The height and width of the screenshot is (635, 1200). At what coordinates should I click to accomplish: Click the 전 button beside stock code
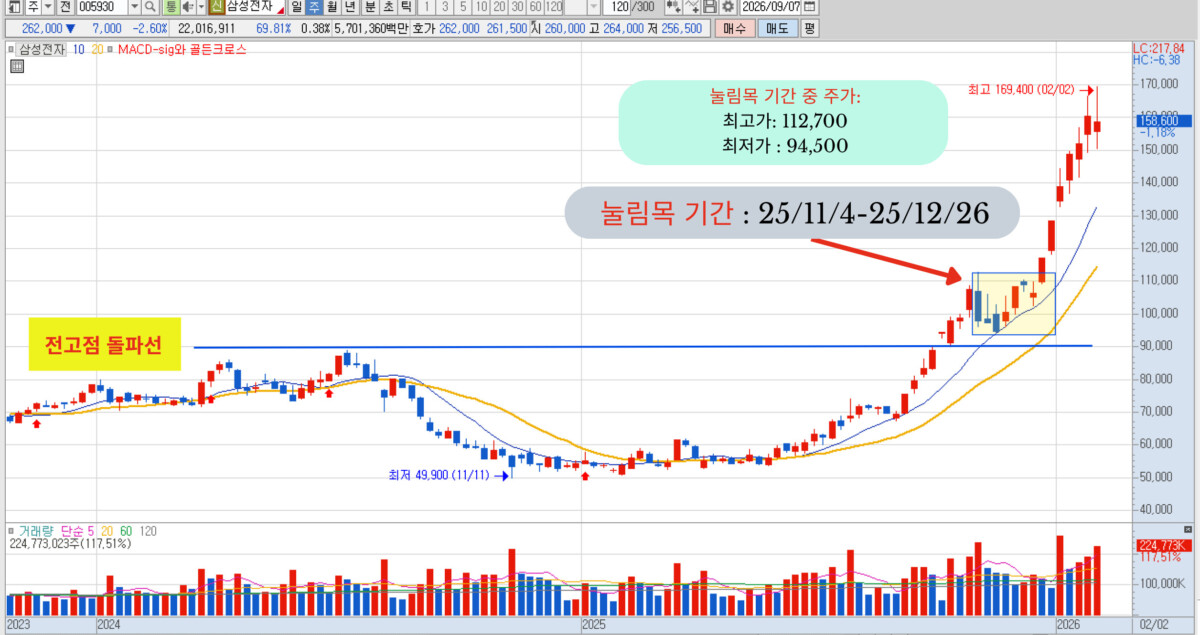[x=65, y=7]
